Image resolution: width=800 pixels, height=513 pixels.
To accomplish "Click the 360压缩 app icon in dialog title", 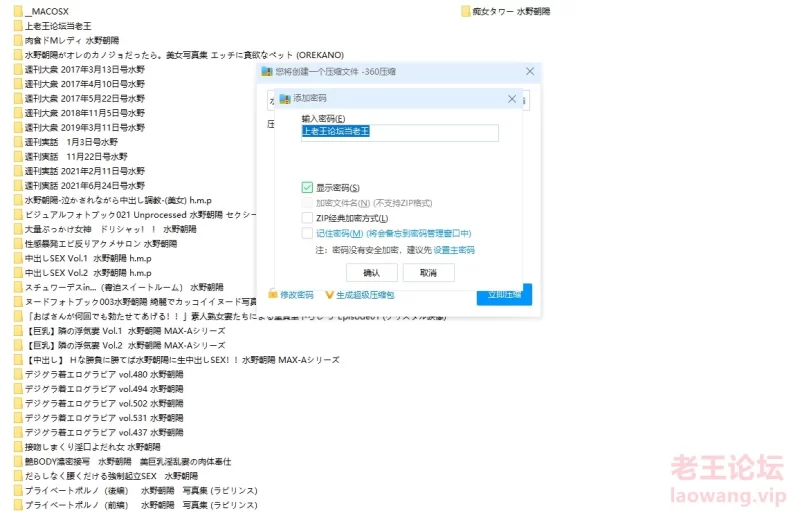I will 267,71.
